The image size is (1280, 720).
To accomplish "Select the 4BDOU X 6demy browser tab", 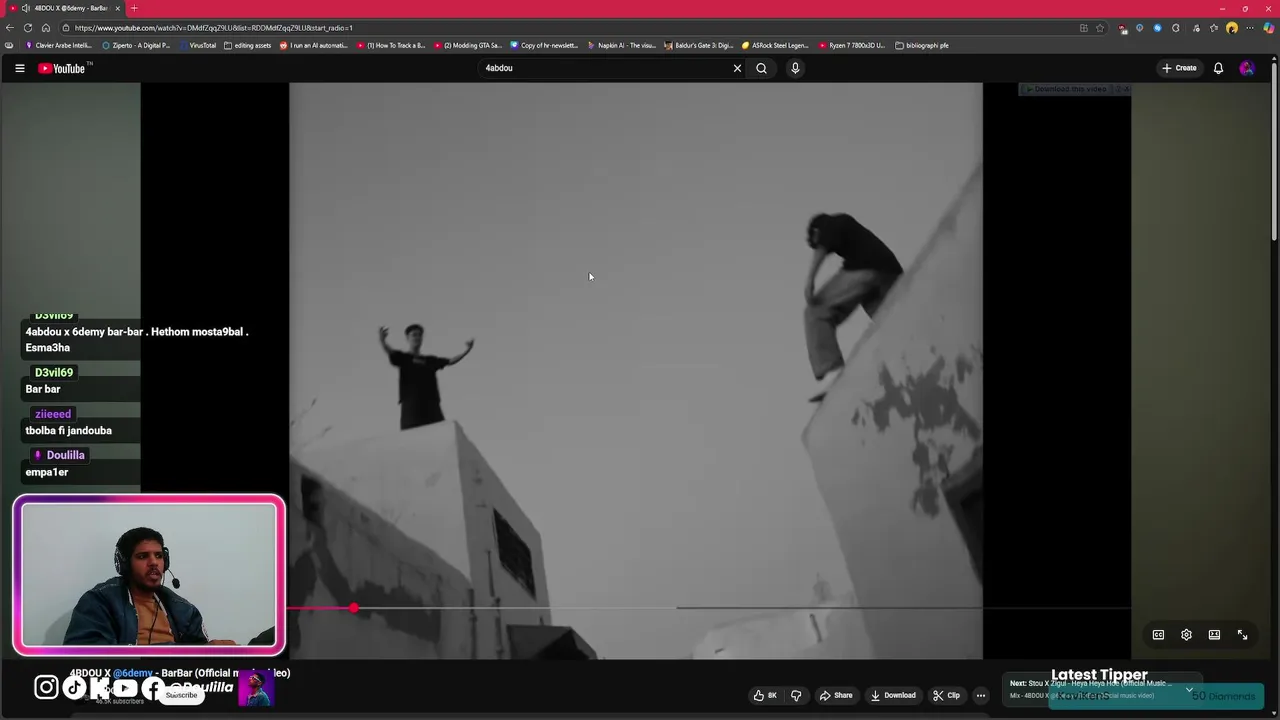I will click(x=65, y=8).
